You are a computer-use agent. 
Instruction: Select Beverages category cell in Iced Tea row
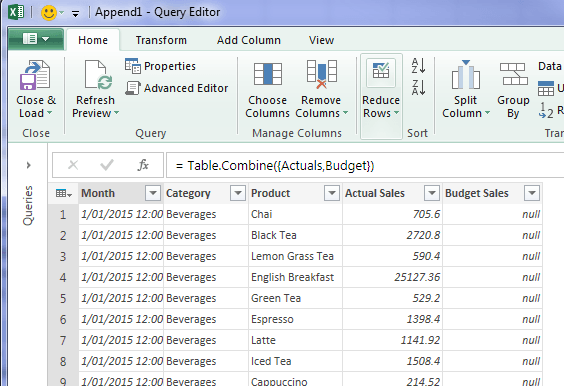click(x=206, y=361)
